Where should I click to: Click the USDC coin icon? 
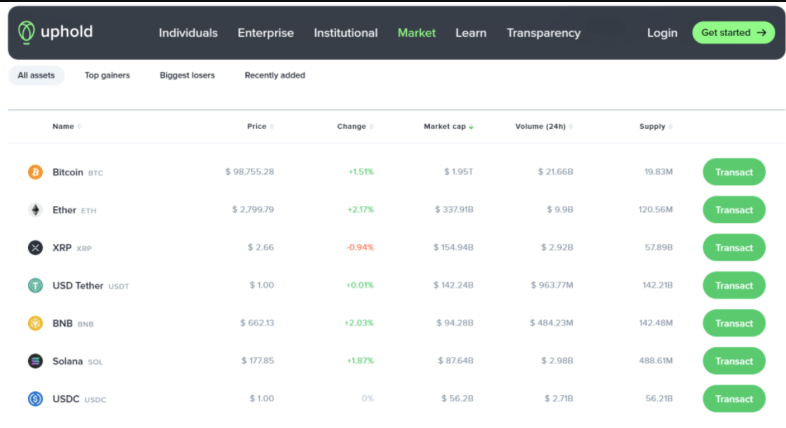pos(35,399)
